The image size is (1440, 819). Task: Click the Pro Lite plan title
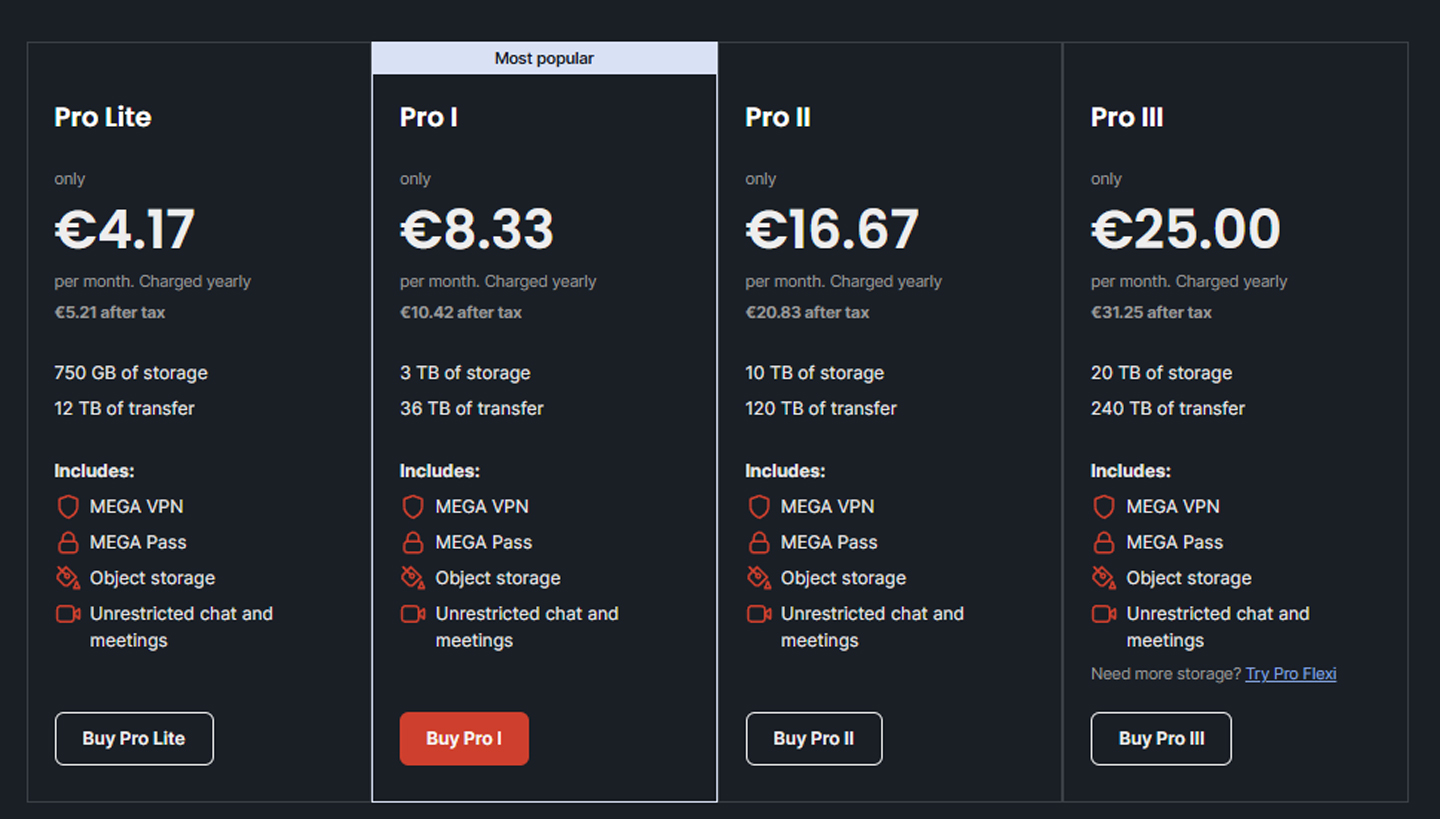point(103,117)
